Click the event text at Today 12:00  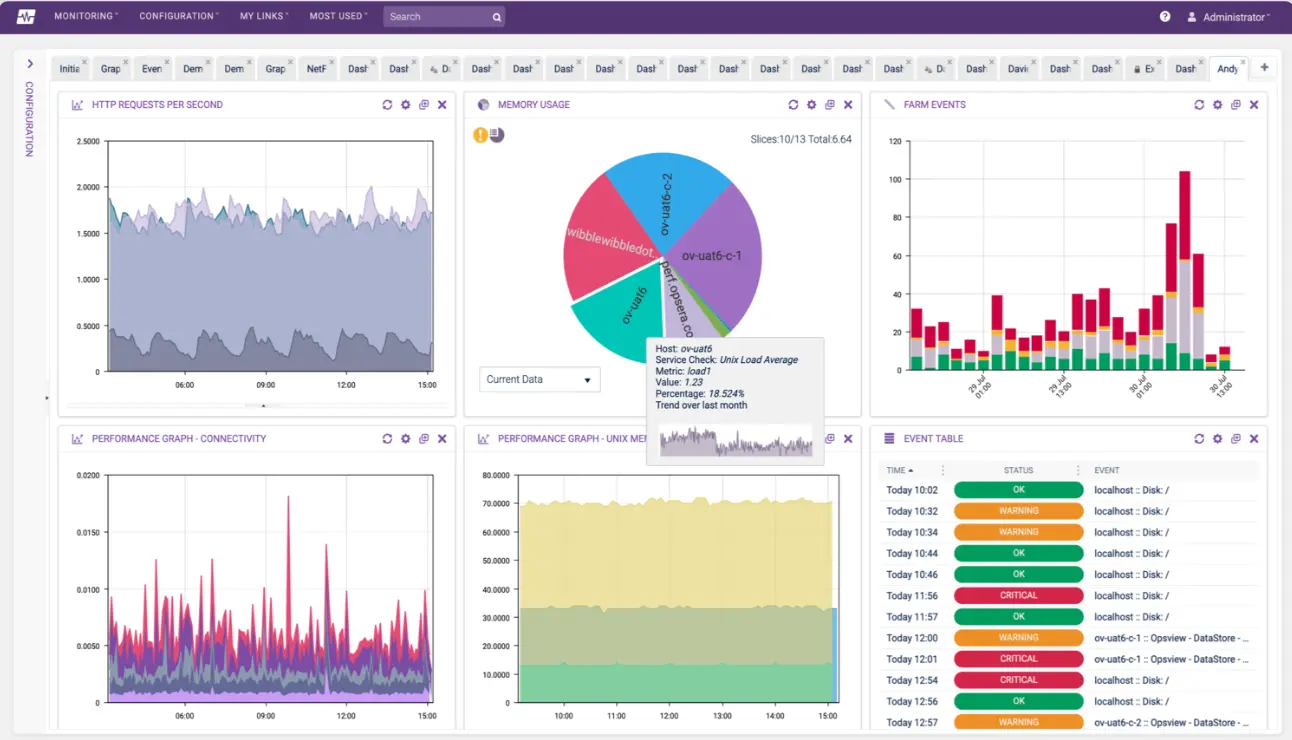(1172, 638)
